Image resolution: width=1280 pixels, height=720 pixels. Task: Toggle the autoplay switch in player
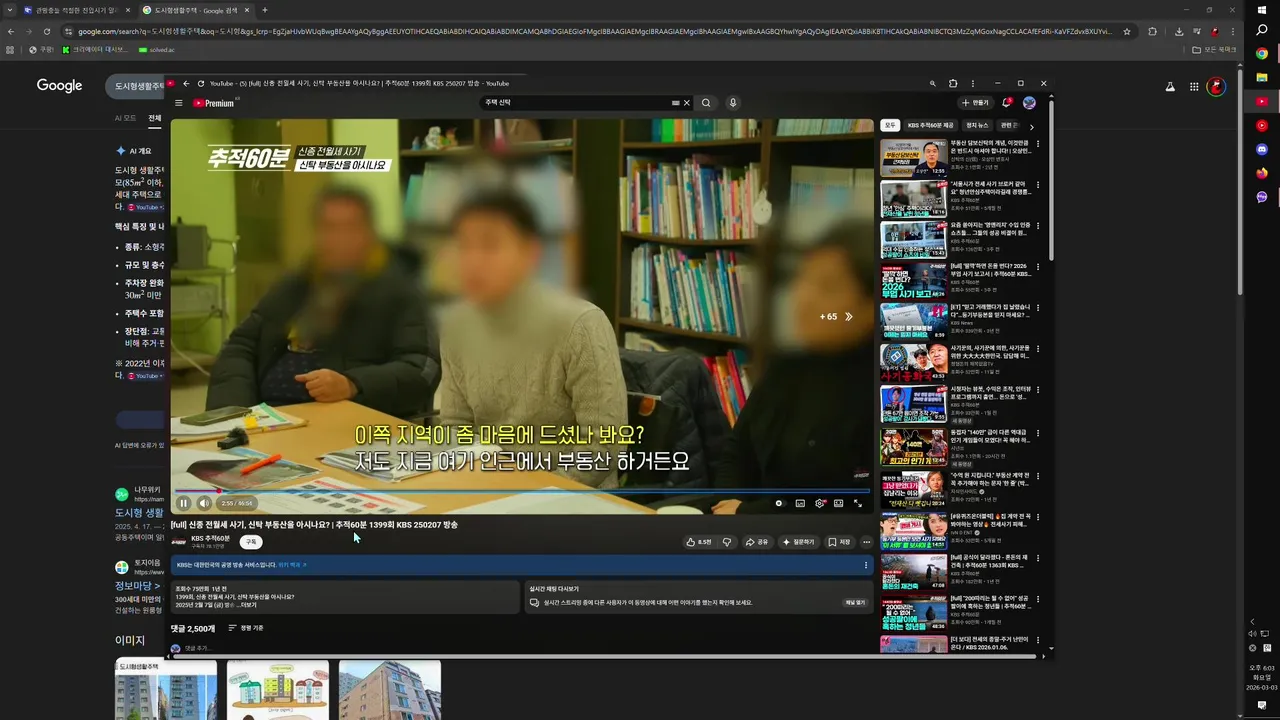tap(779, 503)
